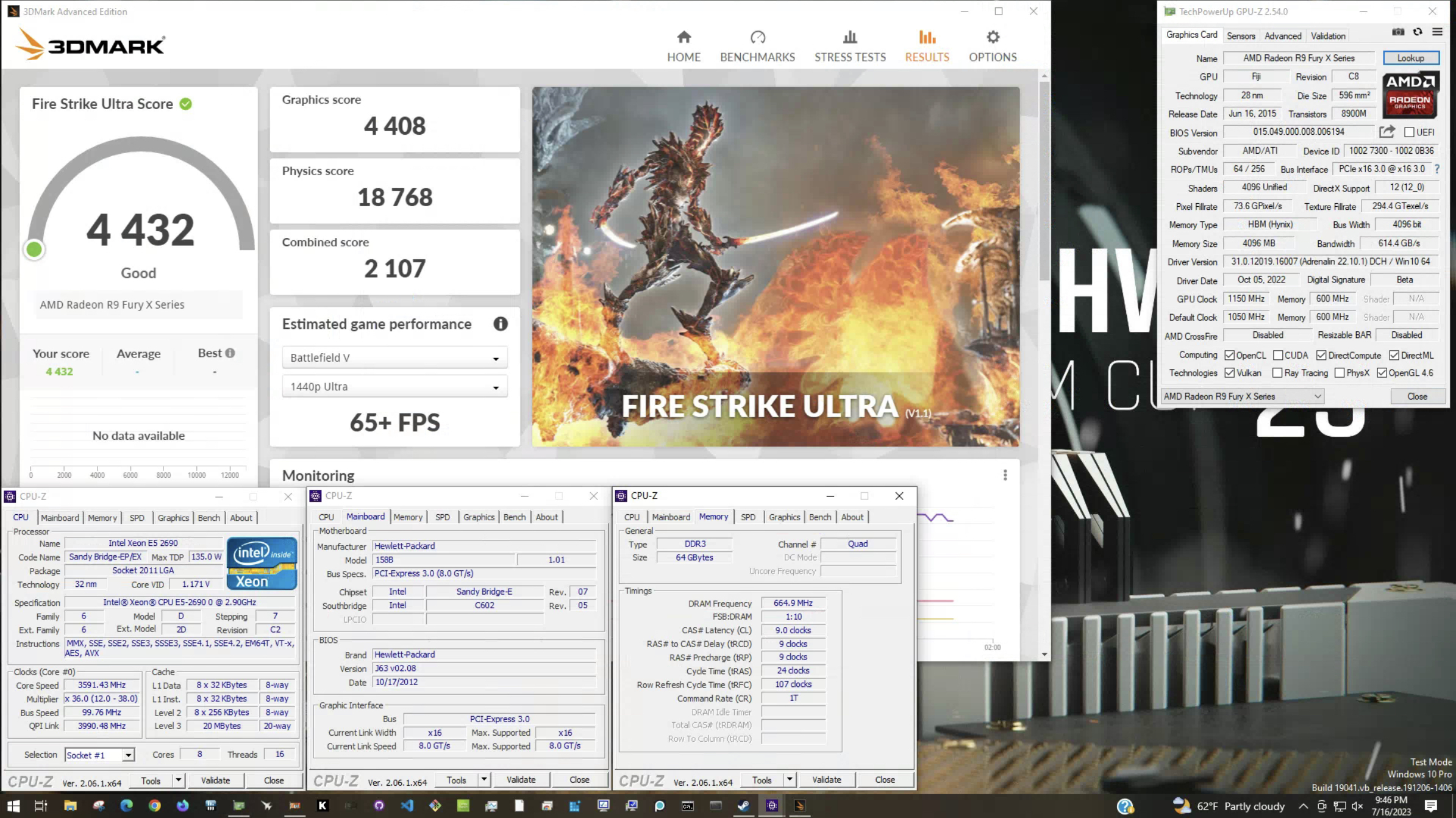
Task: Switch to the Sensors tab in GPU-Z
Action: (1241, 36)
